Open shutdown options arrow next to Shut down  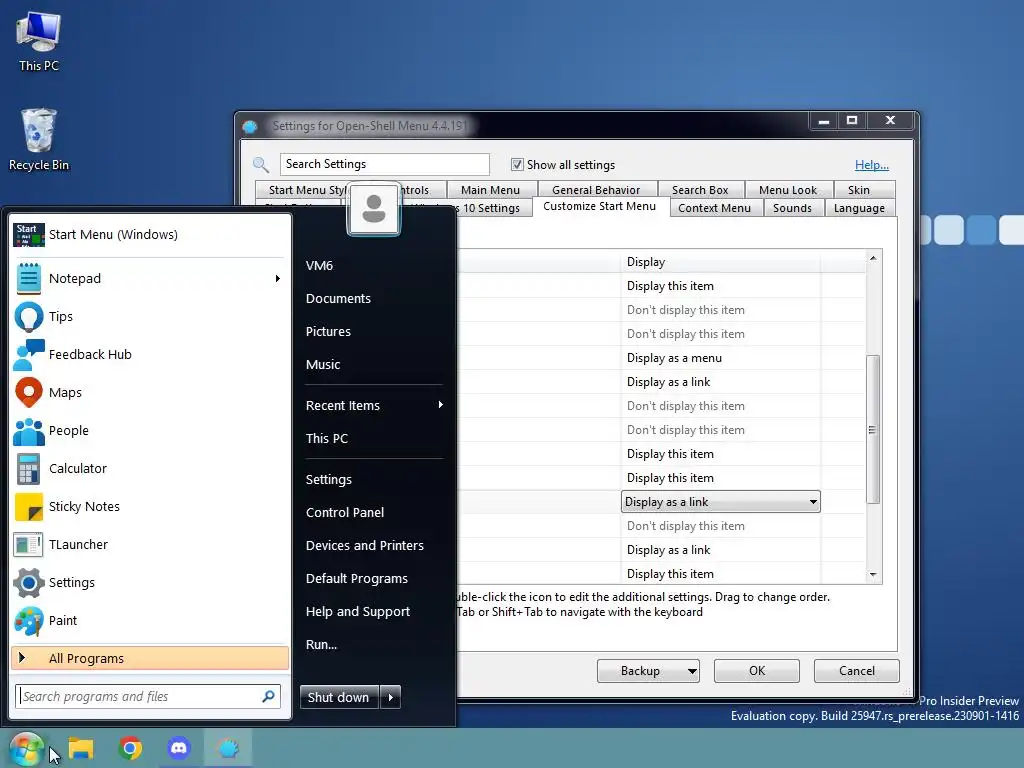point(391,697)
